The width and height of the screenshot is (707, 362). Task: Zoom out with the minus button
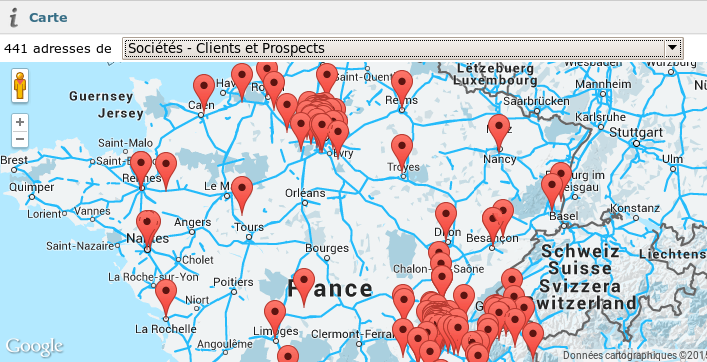click(x=20, y=139)
